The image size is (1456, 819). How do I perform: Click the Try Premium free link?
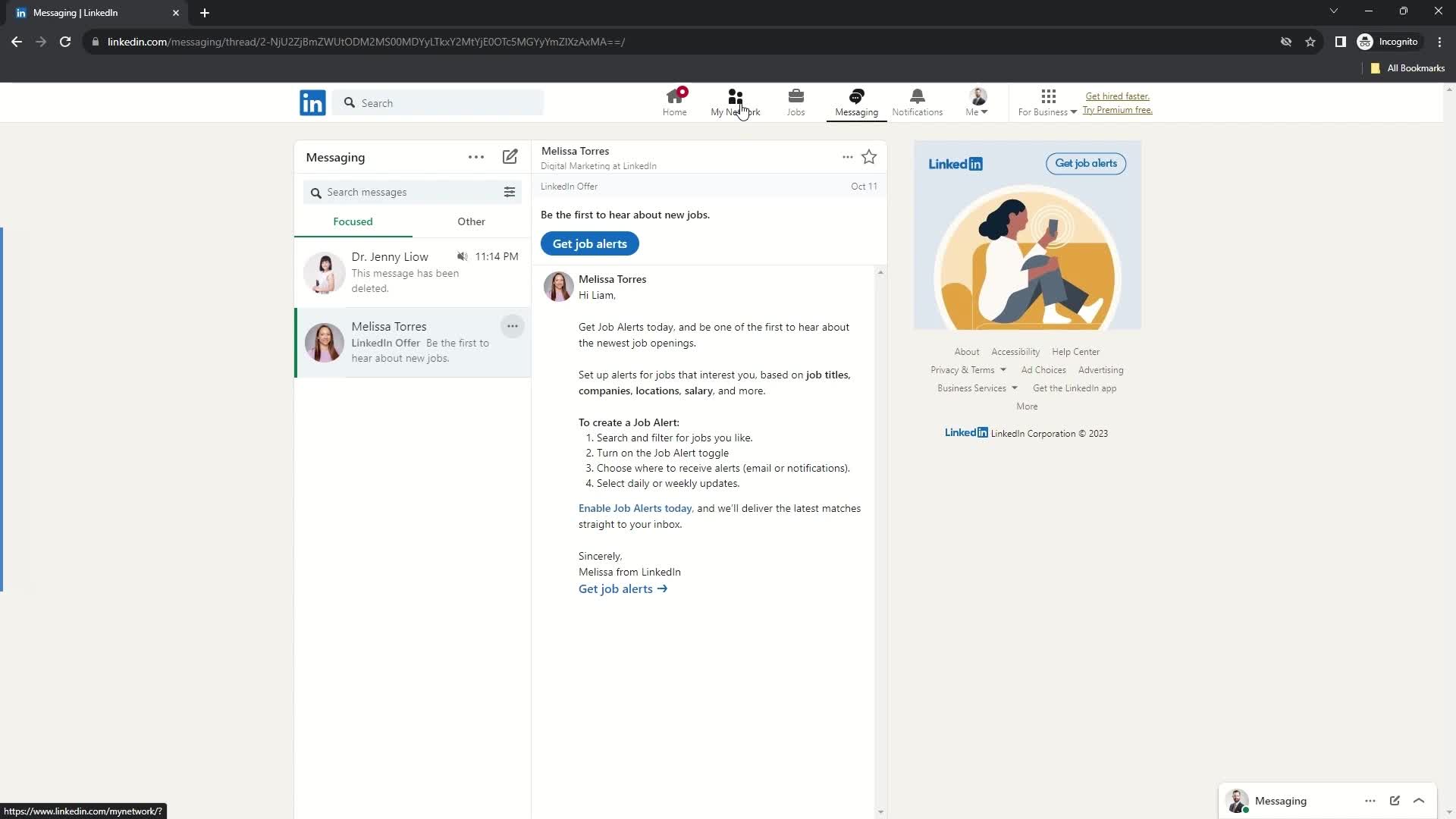click(x=1117, y=110)
